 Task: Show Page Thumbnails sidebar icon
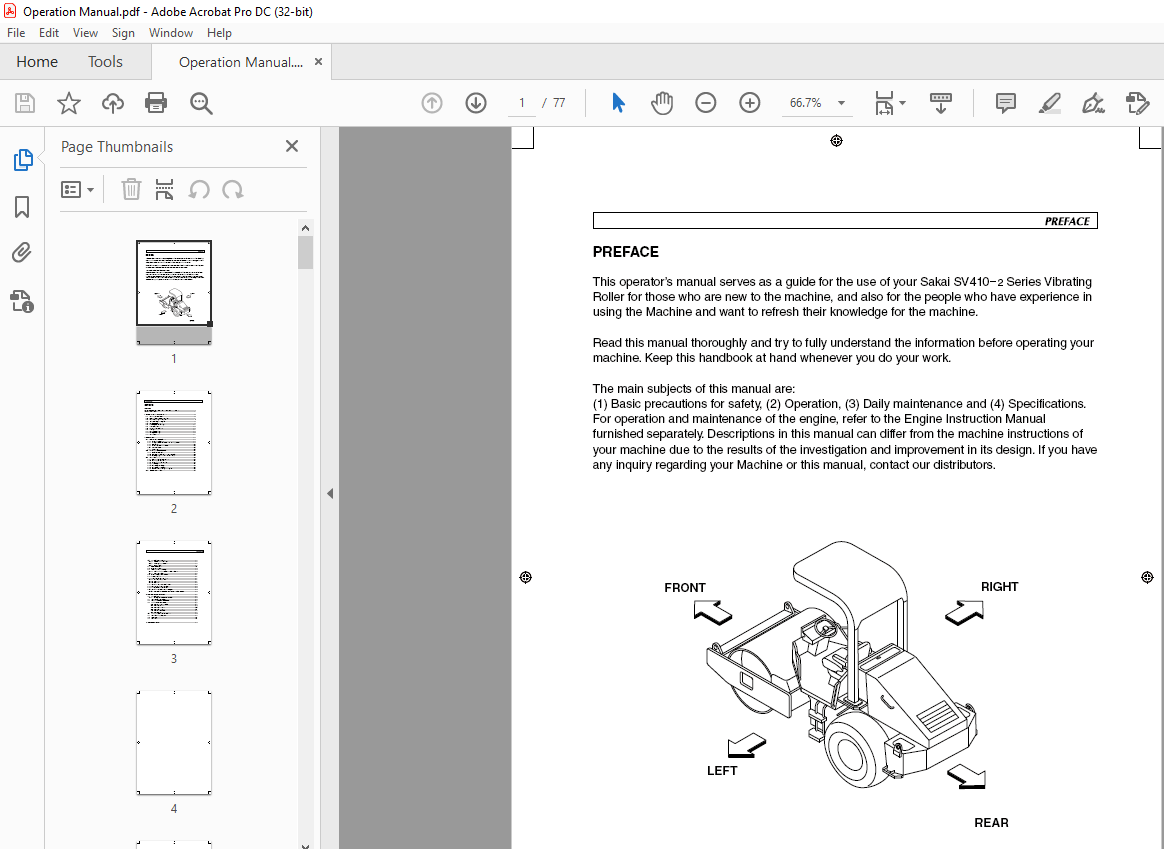[x=22, y=160]
